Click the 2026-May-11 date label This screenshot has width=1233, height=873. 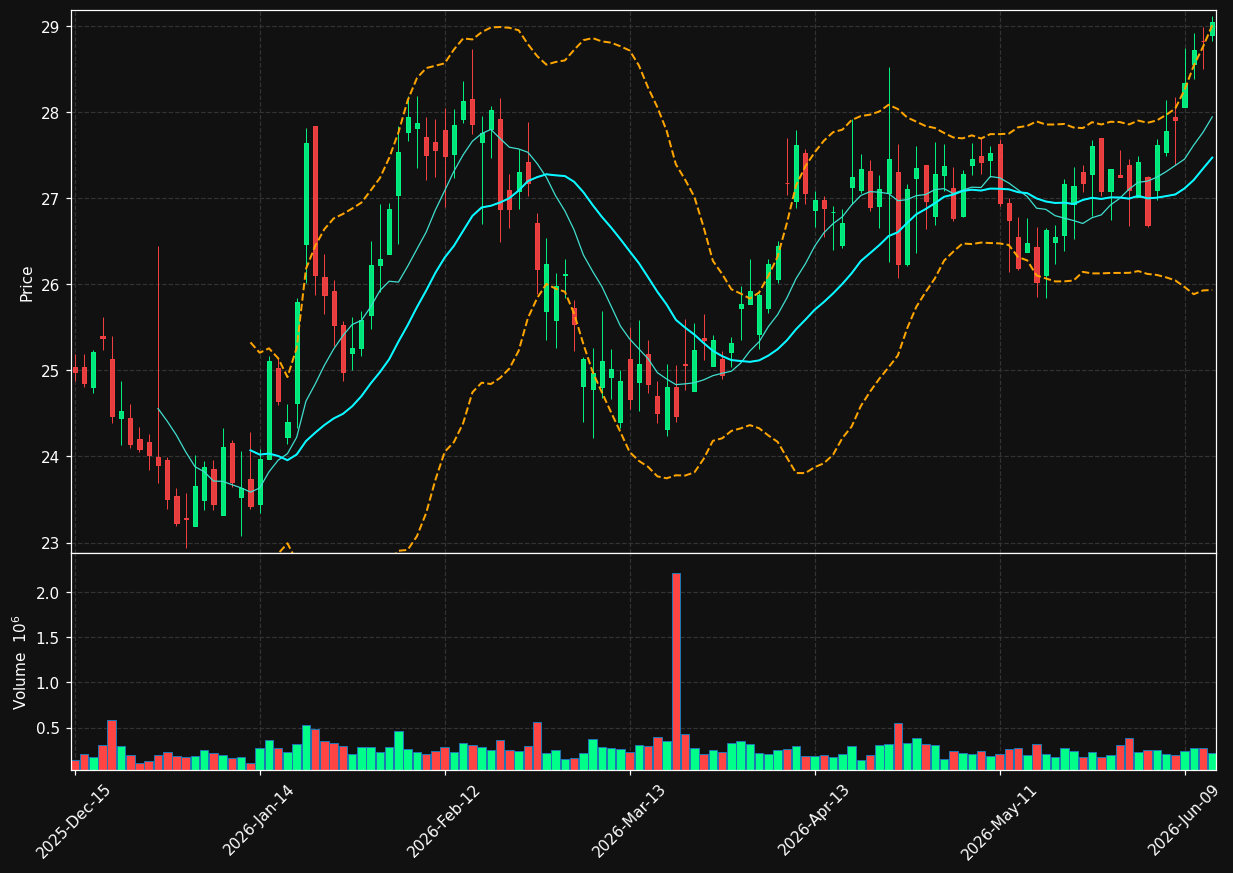click(999, 821)
